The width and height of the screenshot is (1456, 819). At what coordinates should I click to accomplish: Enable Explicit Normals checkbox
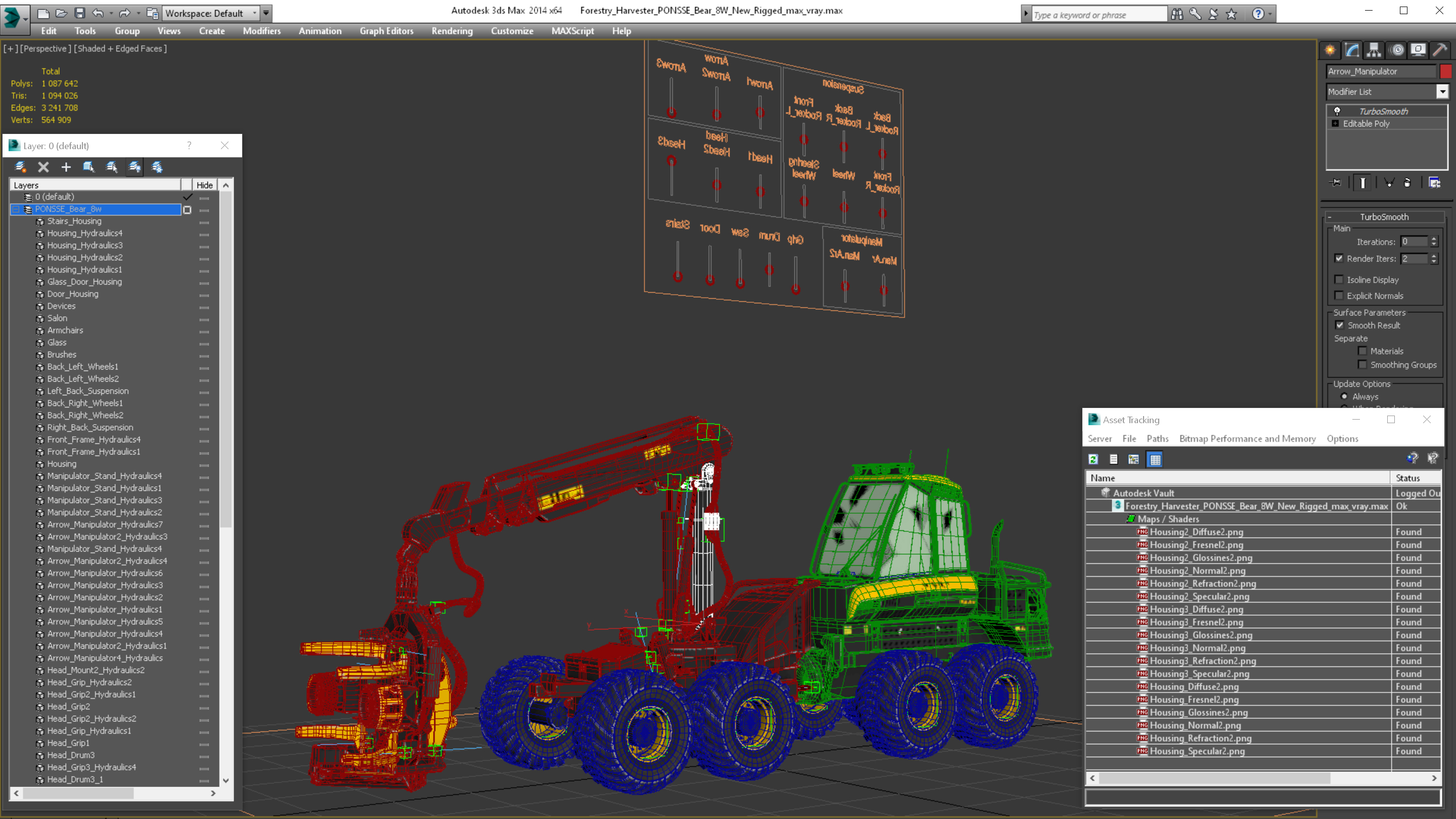[1339, 296]
